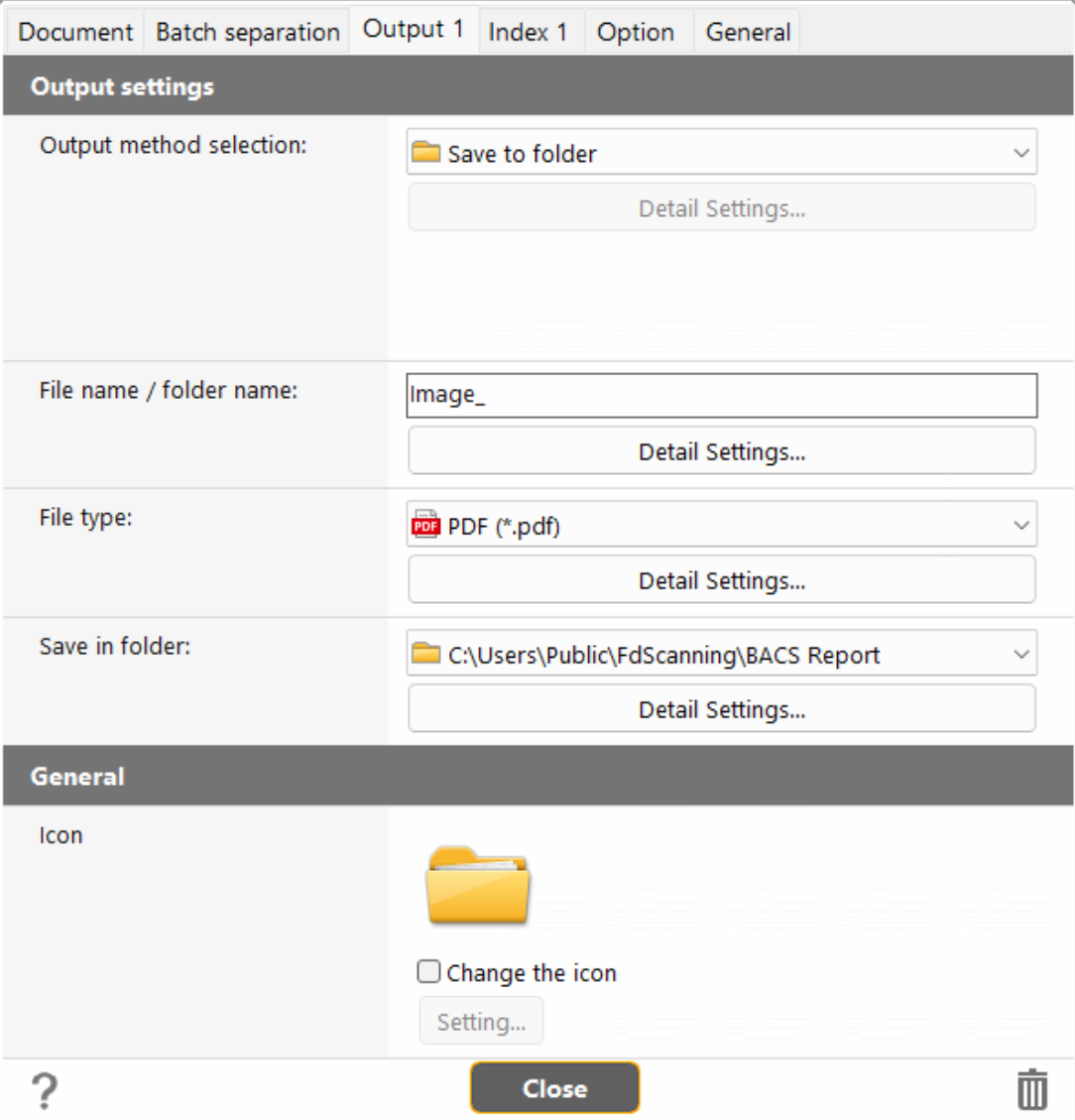The width and height of the screenshot is (1075, 1120).
Task: Click the large folder icon preview
Action: 478,884
